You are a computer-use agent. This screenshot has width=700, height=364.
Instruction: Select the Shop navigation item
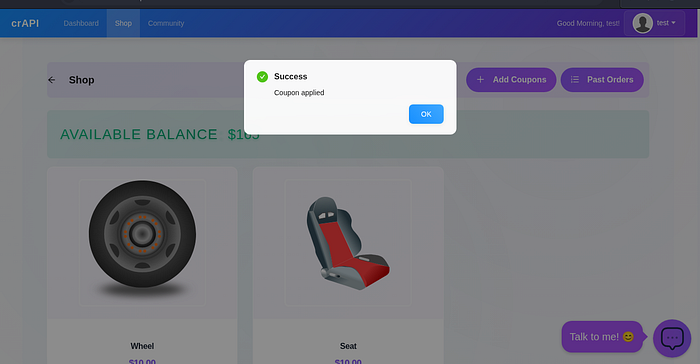[123, 23]
